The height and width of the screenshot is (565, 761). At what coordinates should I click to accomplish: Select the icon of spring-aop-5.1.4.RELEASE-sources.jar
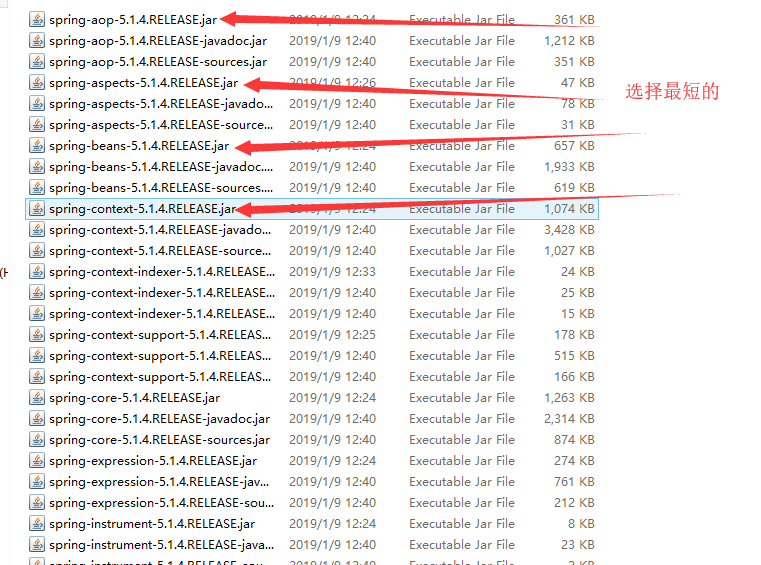(x=37, y=62)
